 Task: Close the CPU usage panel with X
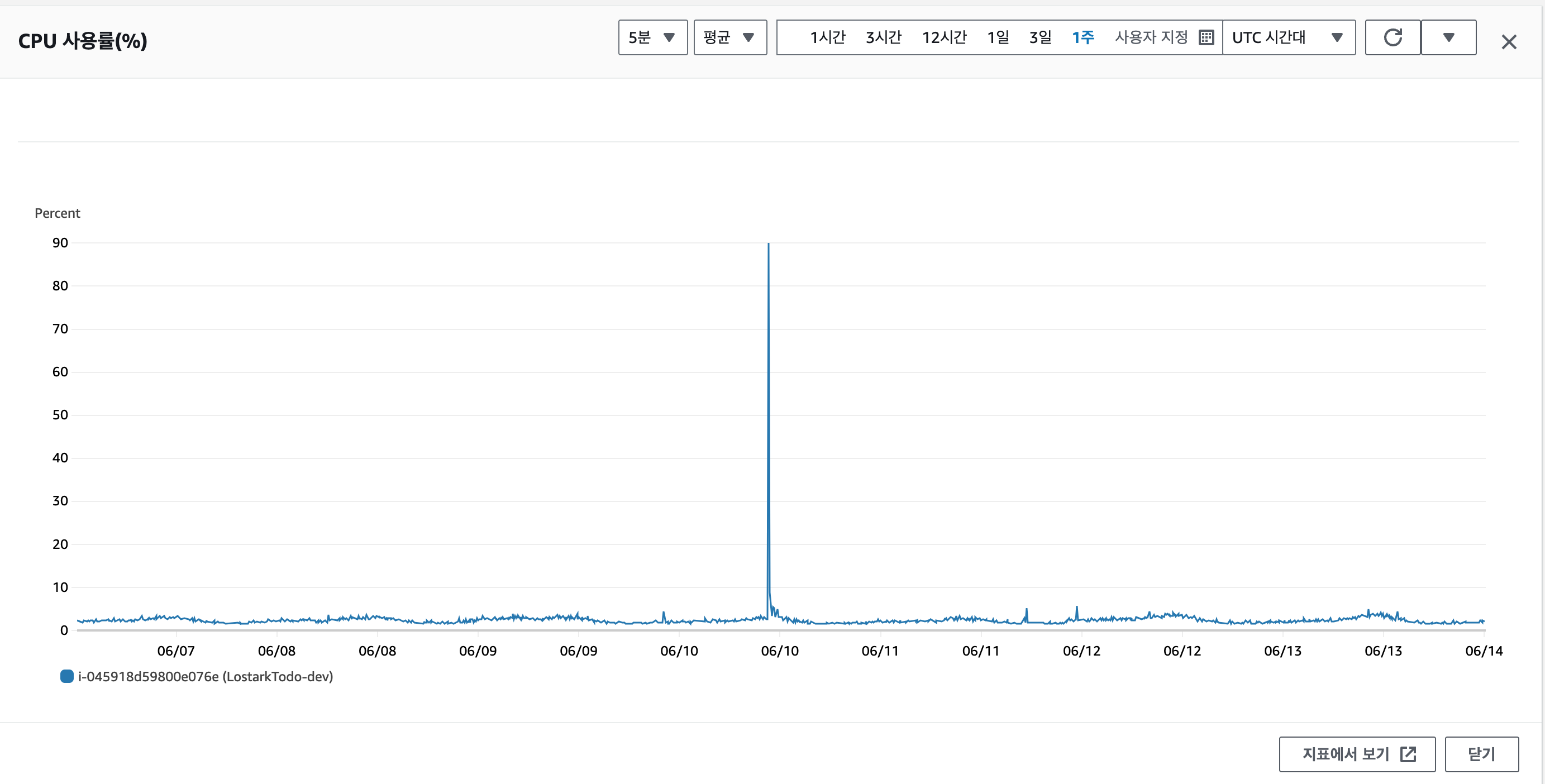1509,42
